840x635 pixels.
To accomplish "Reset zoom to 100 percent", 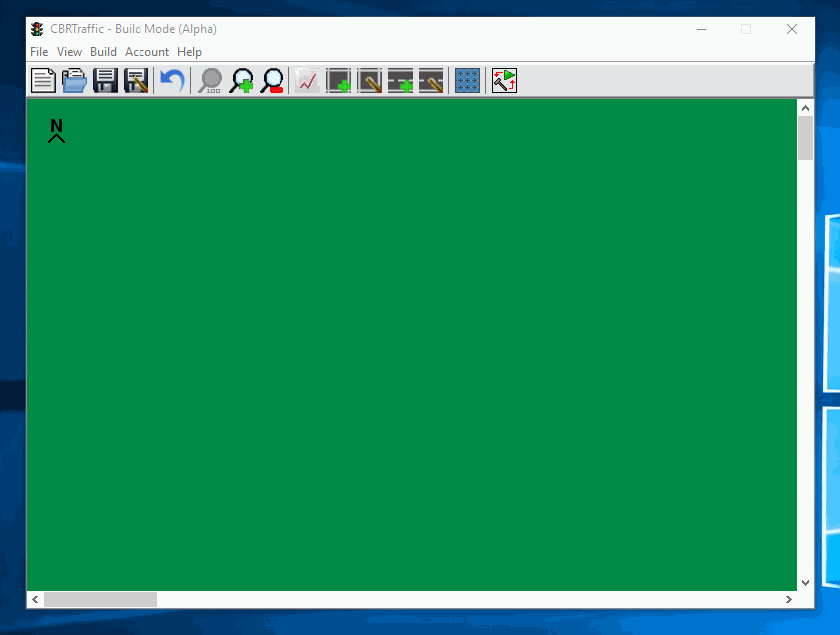I will pos(210,81).
